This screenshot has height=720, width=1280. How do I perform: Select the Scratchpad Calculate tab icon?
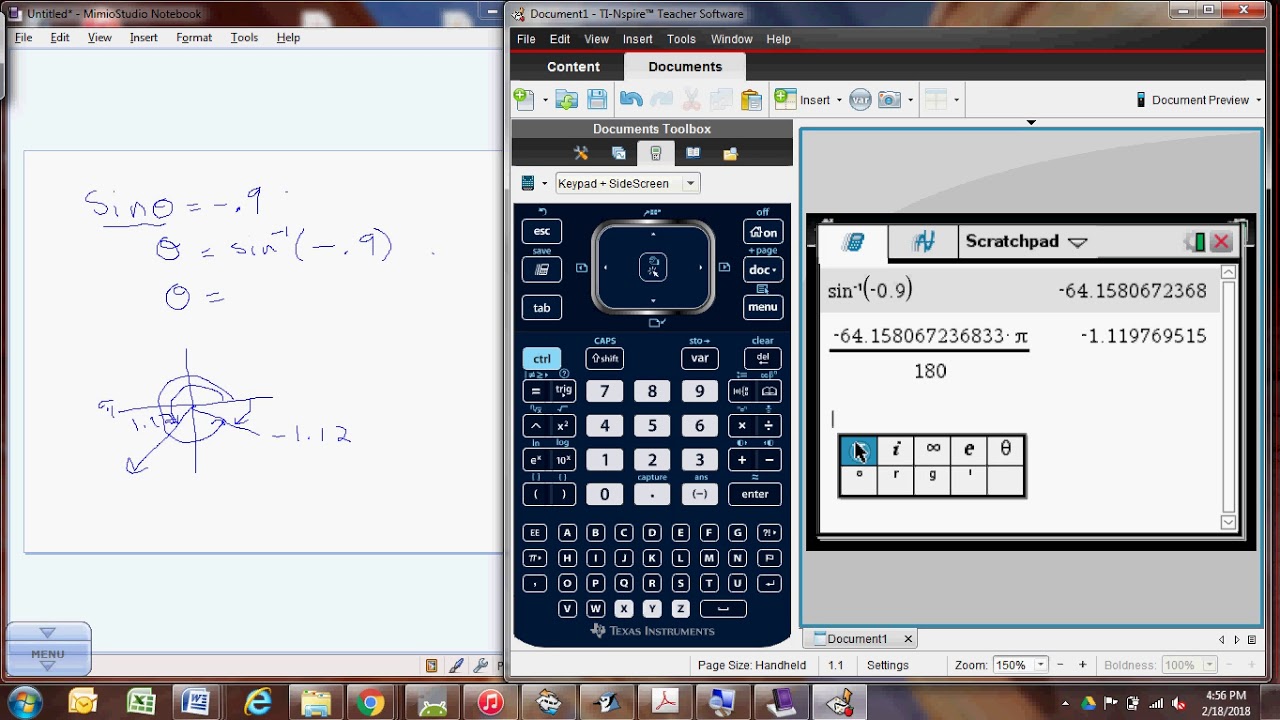(853, 242)
